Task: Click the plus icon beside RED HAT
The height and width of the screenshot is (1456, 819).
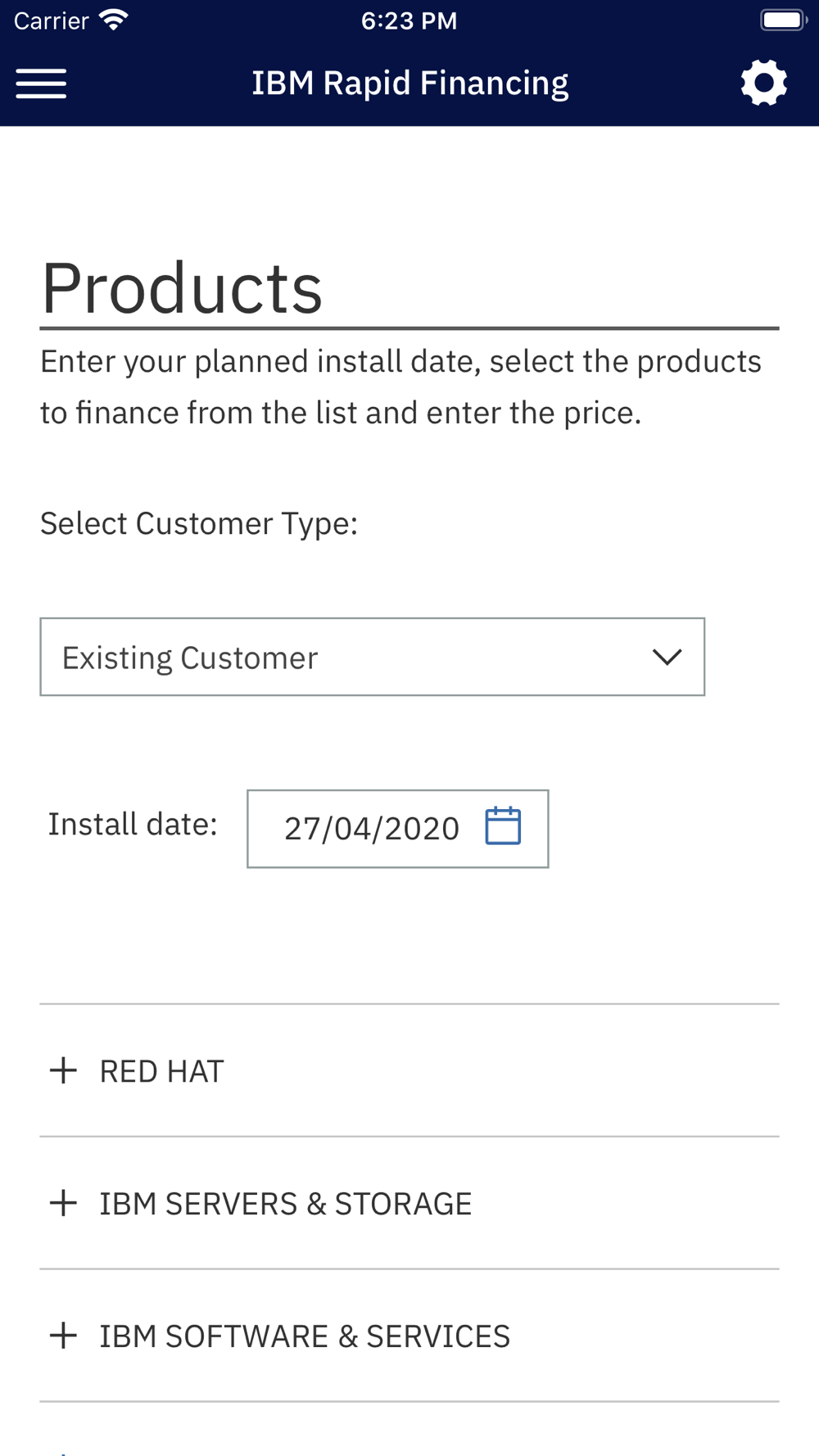Action: pos(63,1070)
